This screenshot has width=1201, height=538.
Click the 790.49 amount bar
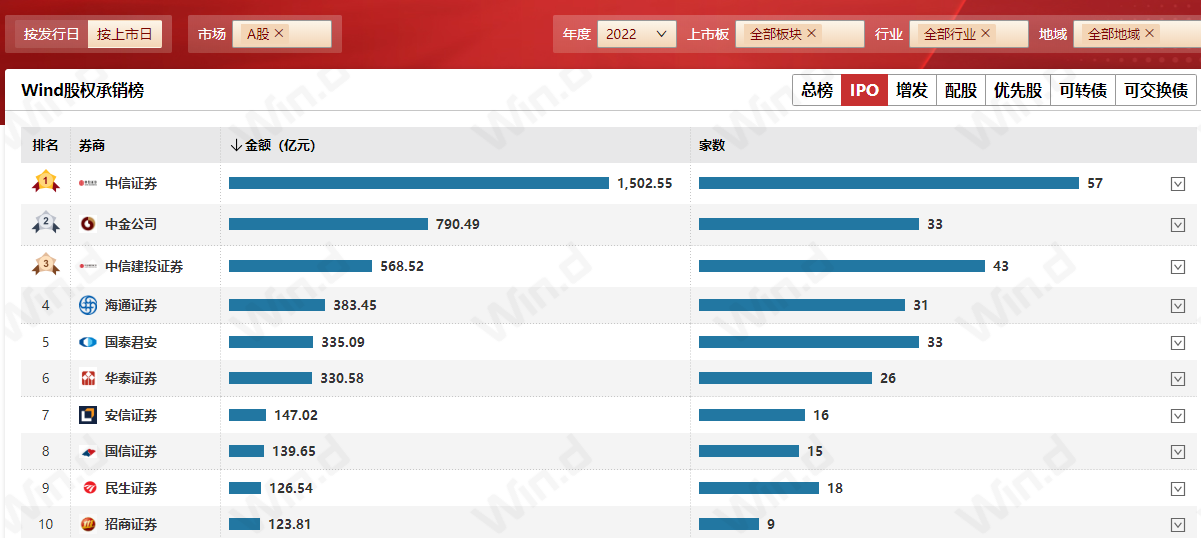point(328,224)
